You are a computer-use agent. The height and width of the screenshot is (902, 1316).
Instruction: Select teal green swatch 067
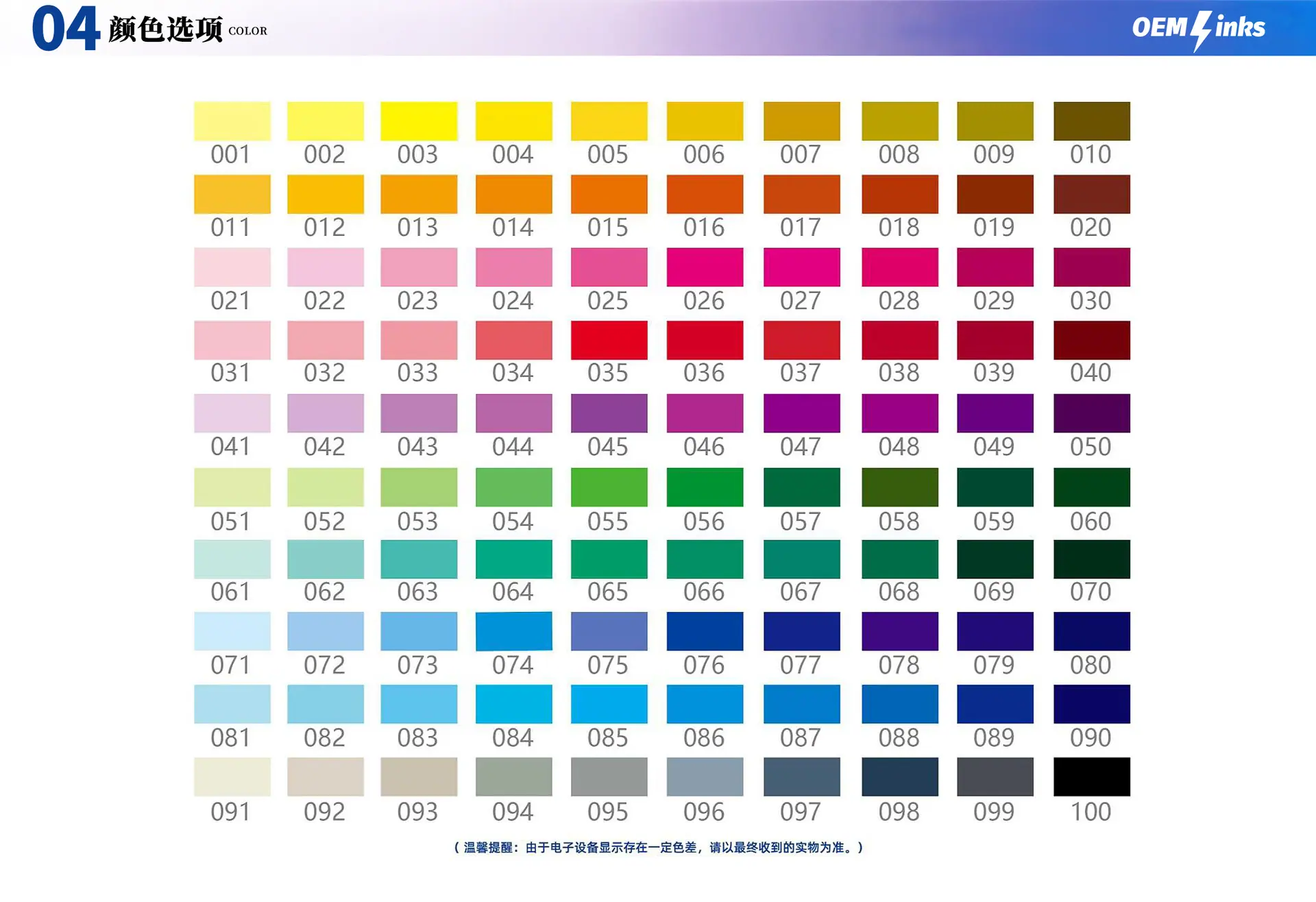[x=801, y=559]
